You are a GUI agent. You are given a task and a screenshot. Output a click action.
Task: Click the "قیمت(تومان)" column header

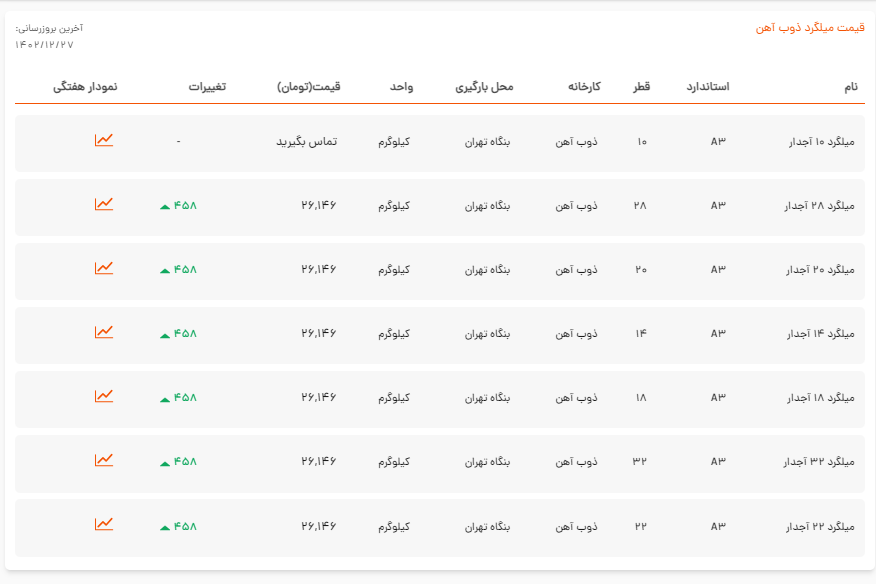(x=309, y=87)
